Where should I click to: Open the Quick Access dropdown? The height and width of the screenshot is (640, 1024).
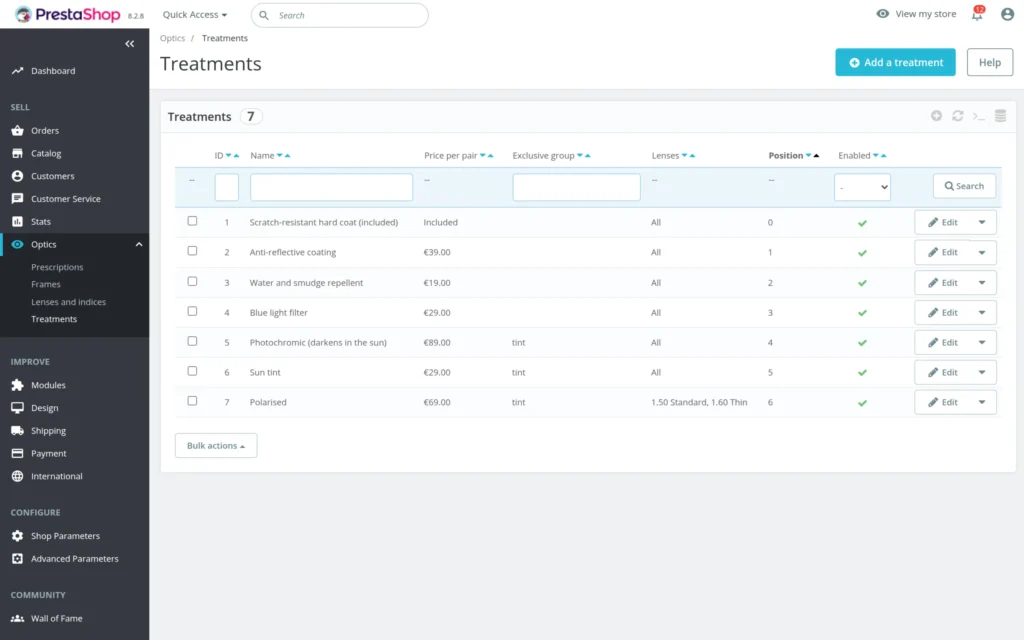[x=195, y=14]
